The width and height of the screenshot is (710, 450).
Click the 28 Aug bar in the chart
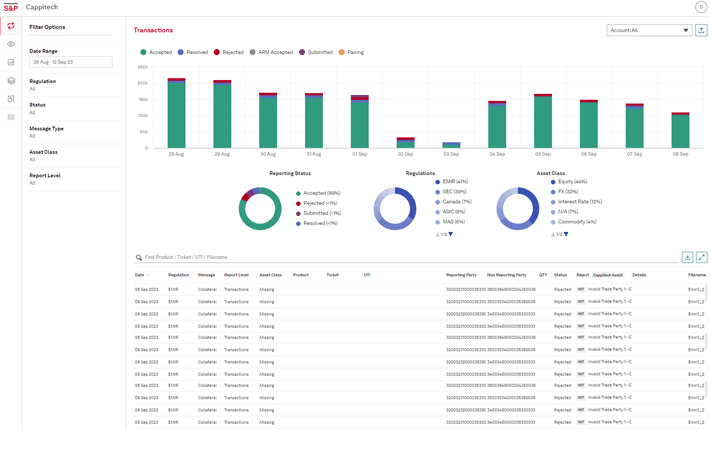(x=176, y=113)
